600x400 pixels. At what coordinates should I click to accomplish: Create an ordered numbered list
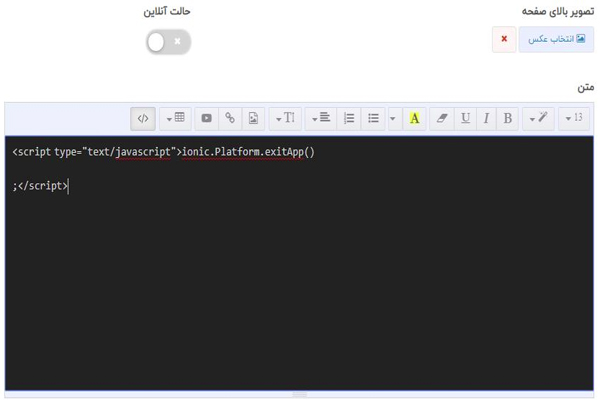(349, 119)
